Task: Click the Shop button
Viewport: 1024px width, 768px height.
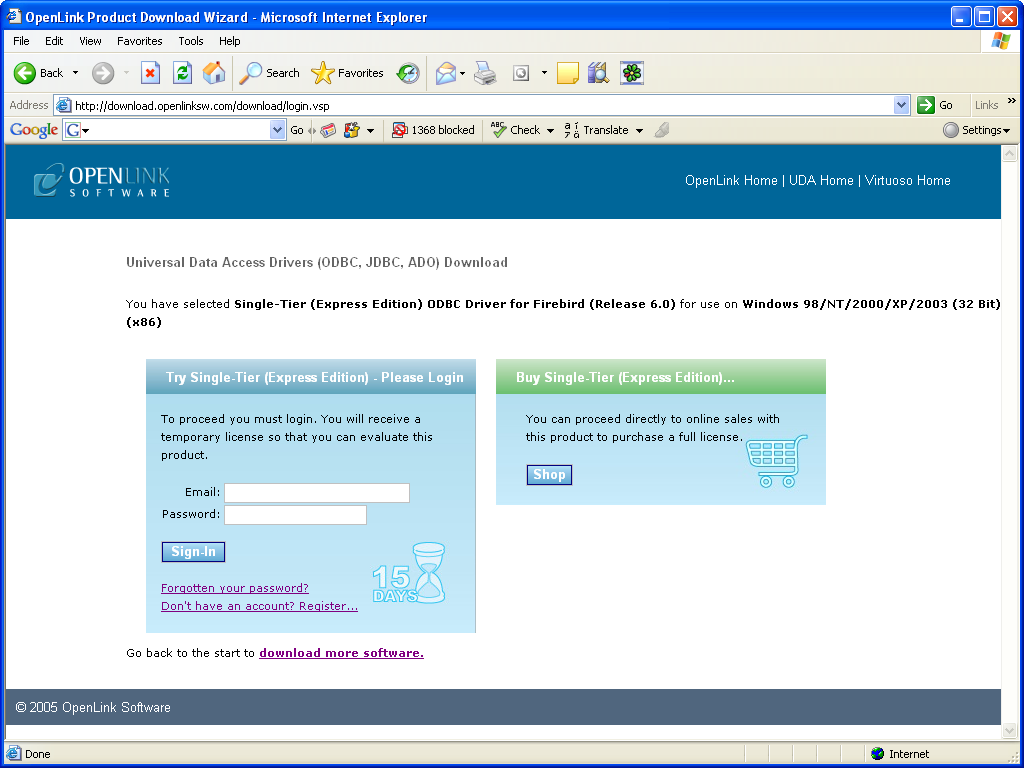Action: [x=549, y=475]
